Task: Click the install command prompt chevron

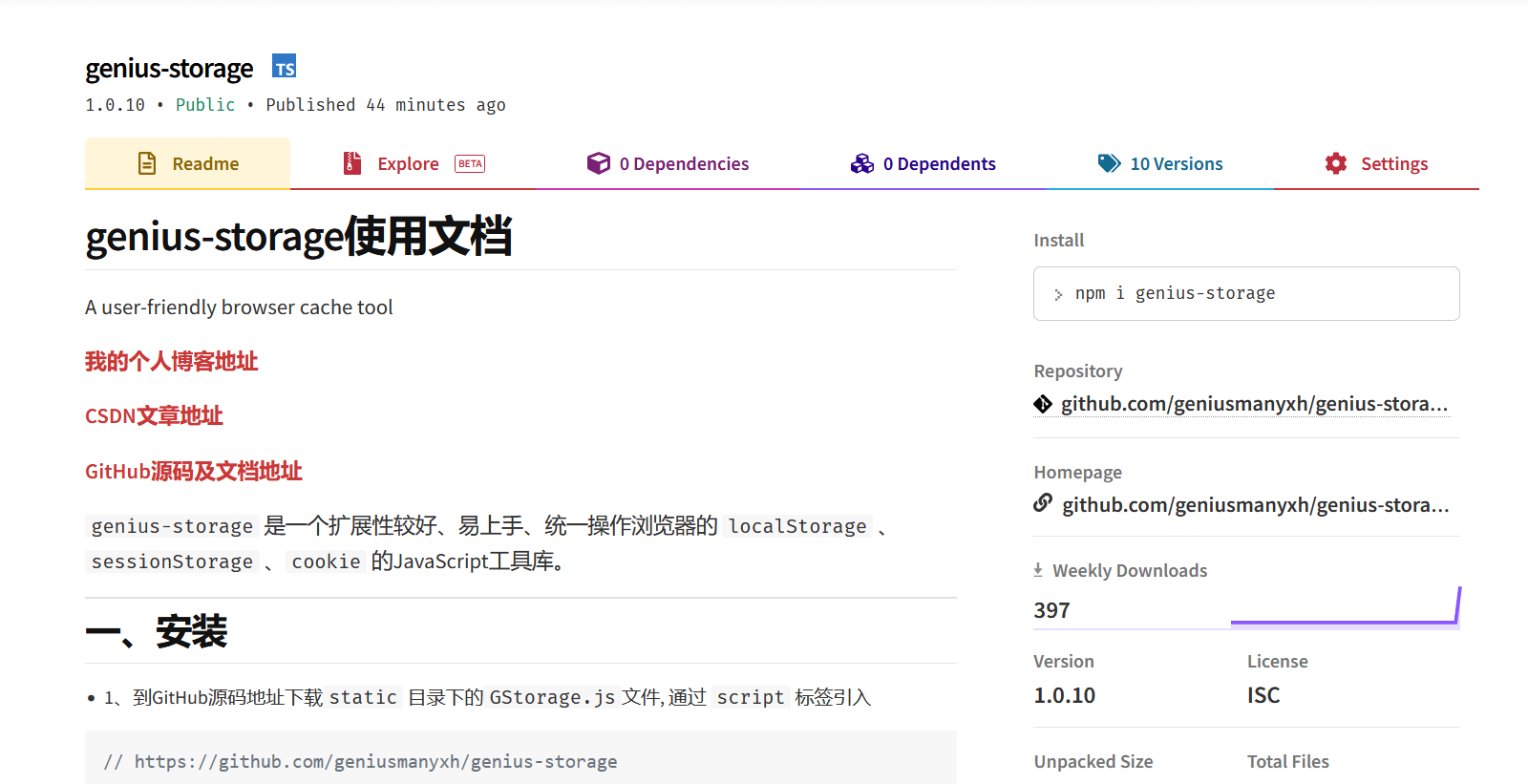Action: tap(1058, 294)
